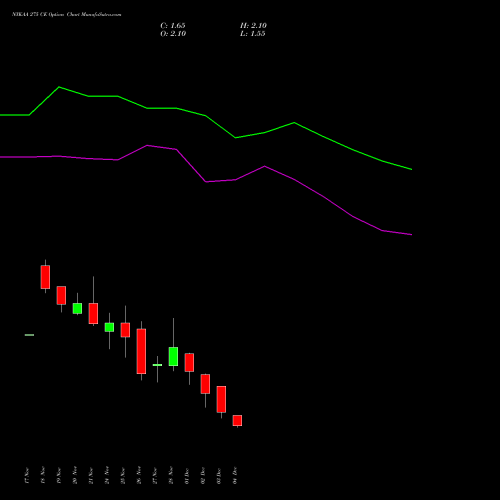Click the close value 'C: 1.65'
500x500 pixels.
[173, 26]
